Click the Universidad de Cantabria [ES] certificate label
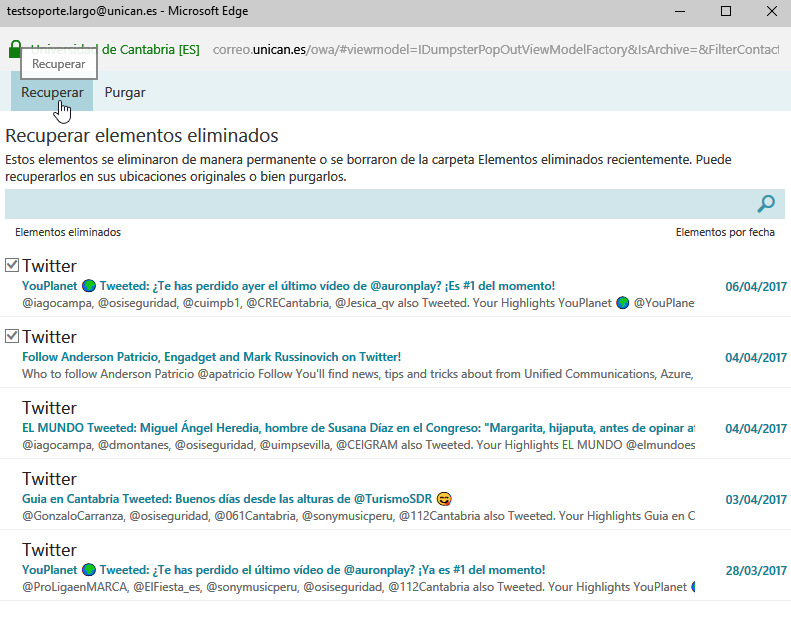 click(115, 49)
